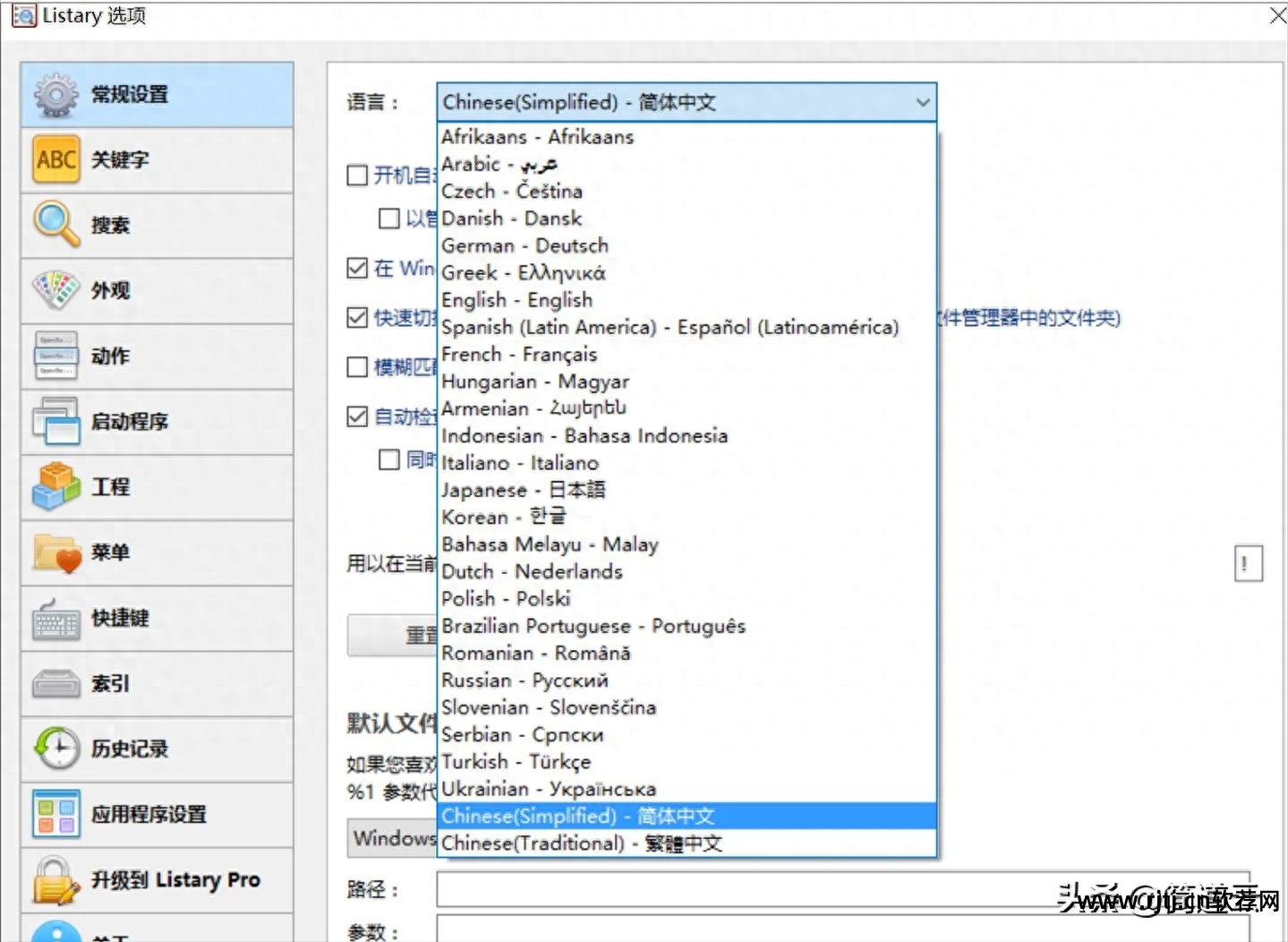
Task: Select French - Français language
Action: click(687, 354)
